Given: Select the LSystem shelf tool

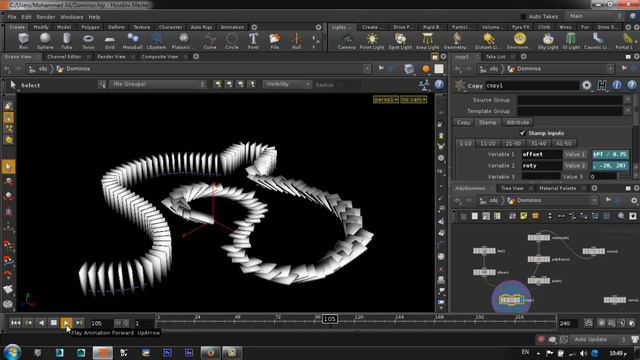Looking at the screenshot, I should (x=156, y=41).
